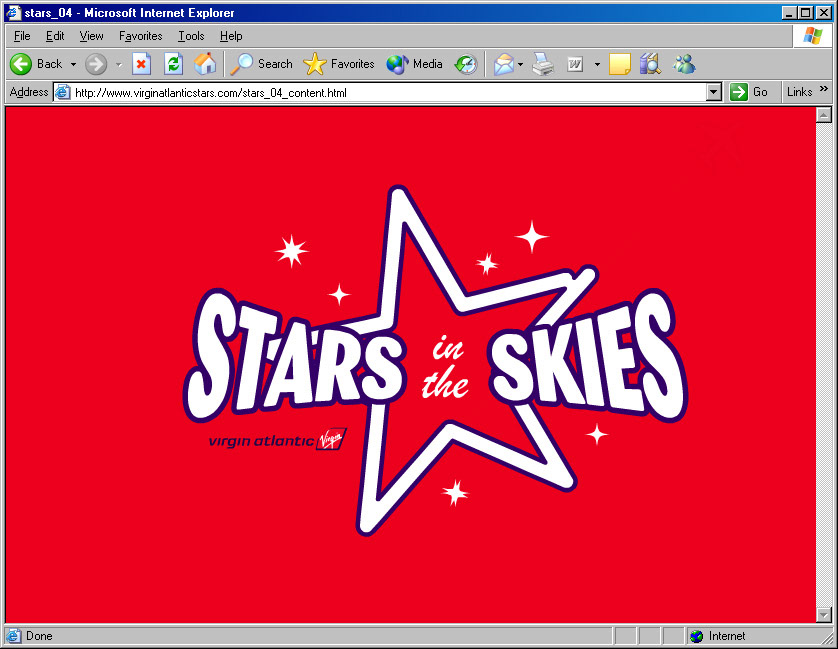Click the status bar page icon
838x649 pixels.
coord(13,636)
